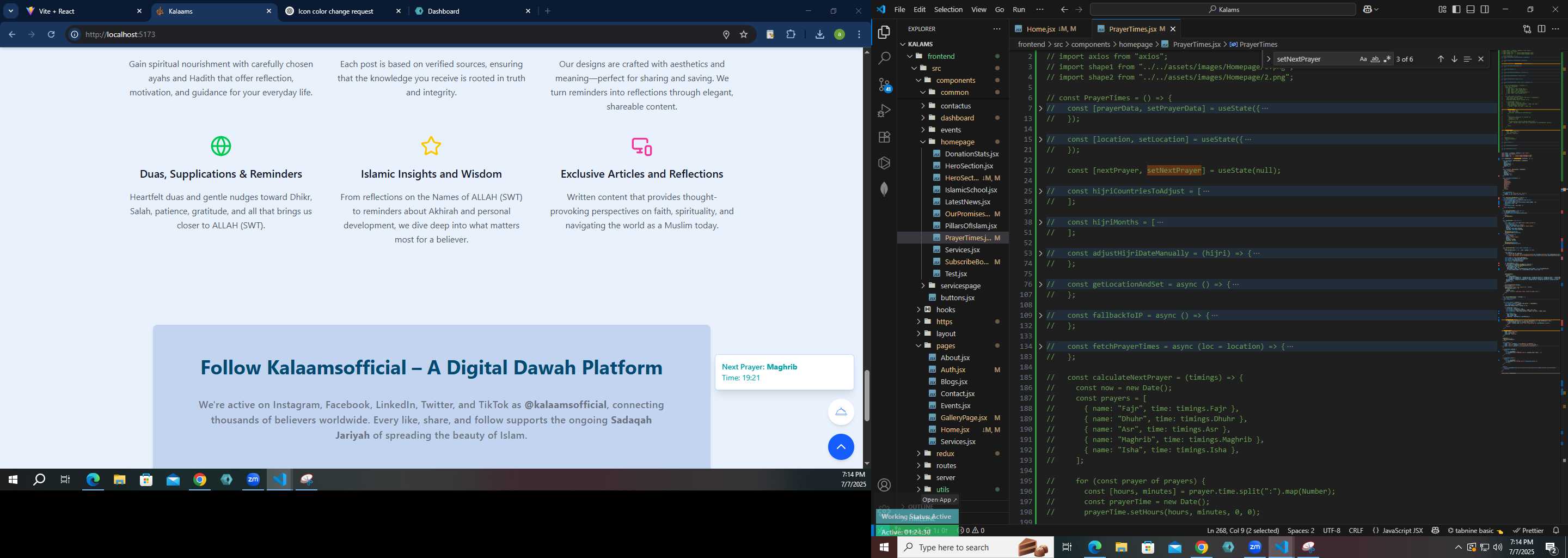This screenshot has width=1568, height=558.
Task: Toggle bottom Panel visibility in VS Code
Action: click(1470, 9)
